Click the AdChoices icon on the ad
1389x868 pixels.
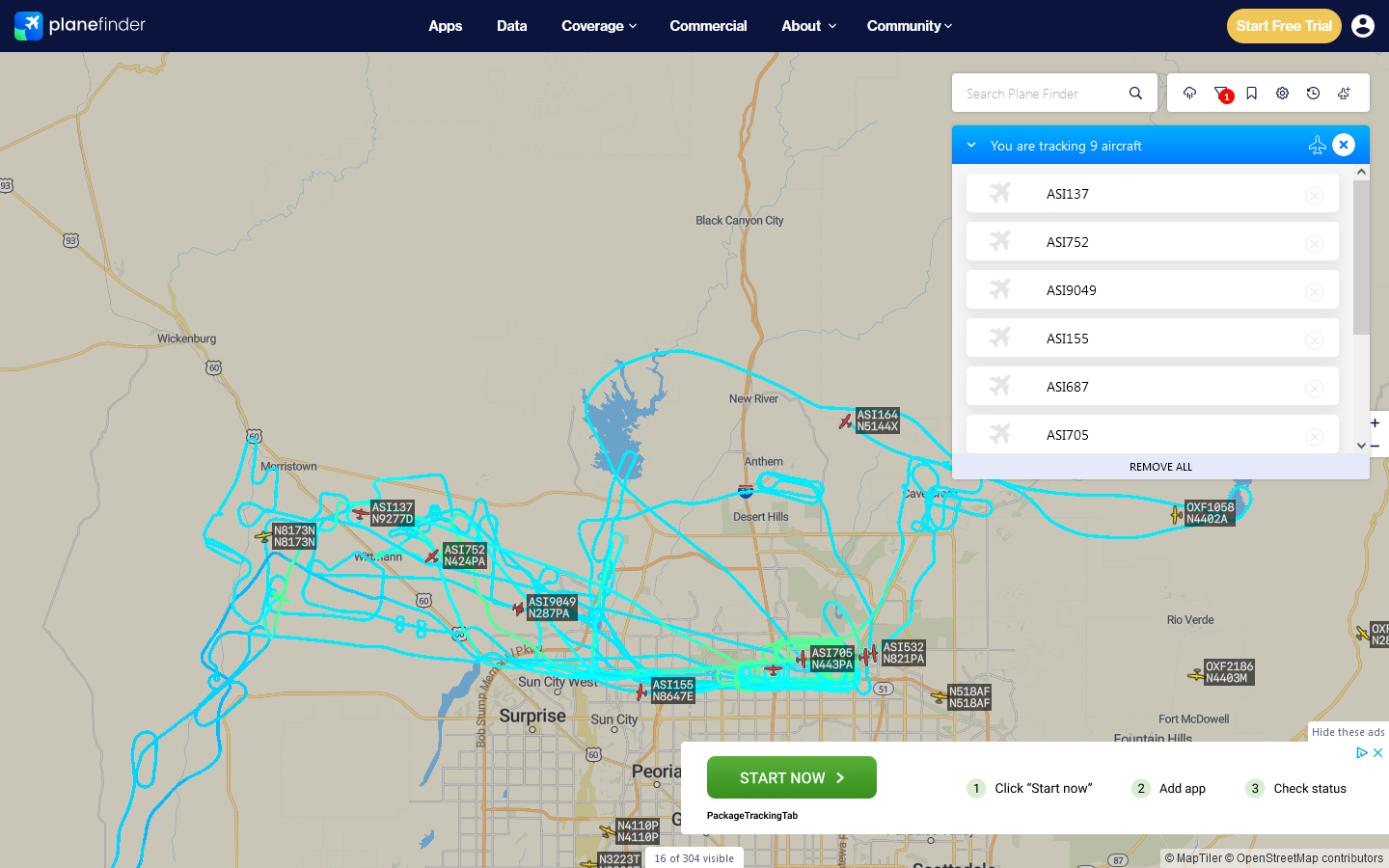(1362, 752)
